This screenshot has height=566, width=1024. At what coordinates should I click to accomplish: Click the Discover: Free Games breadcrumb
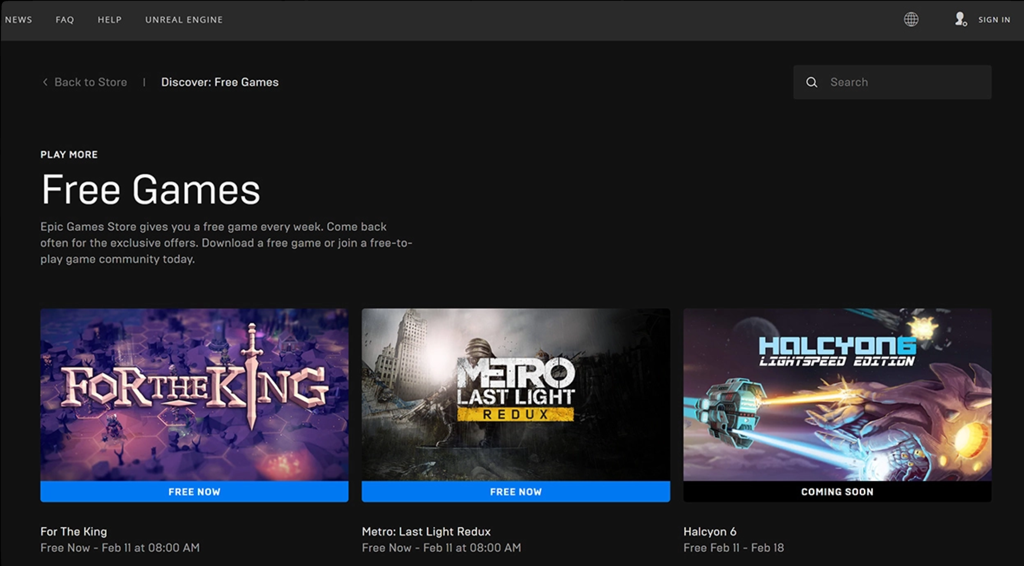220,82
